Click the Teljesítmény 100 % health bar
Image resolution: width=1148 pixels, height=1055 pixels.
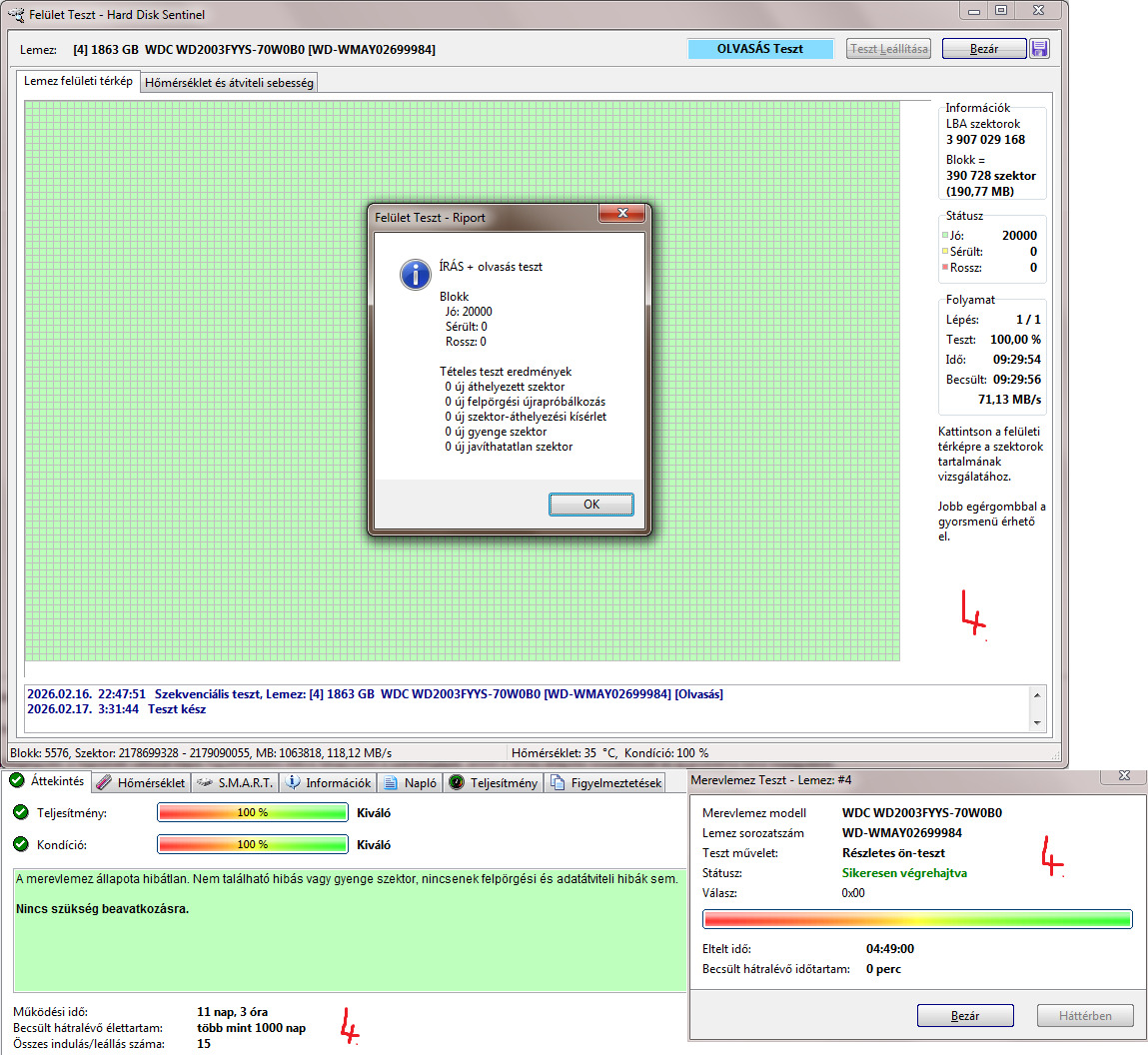(x=253, y=812)
